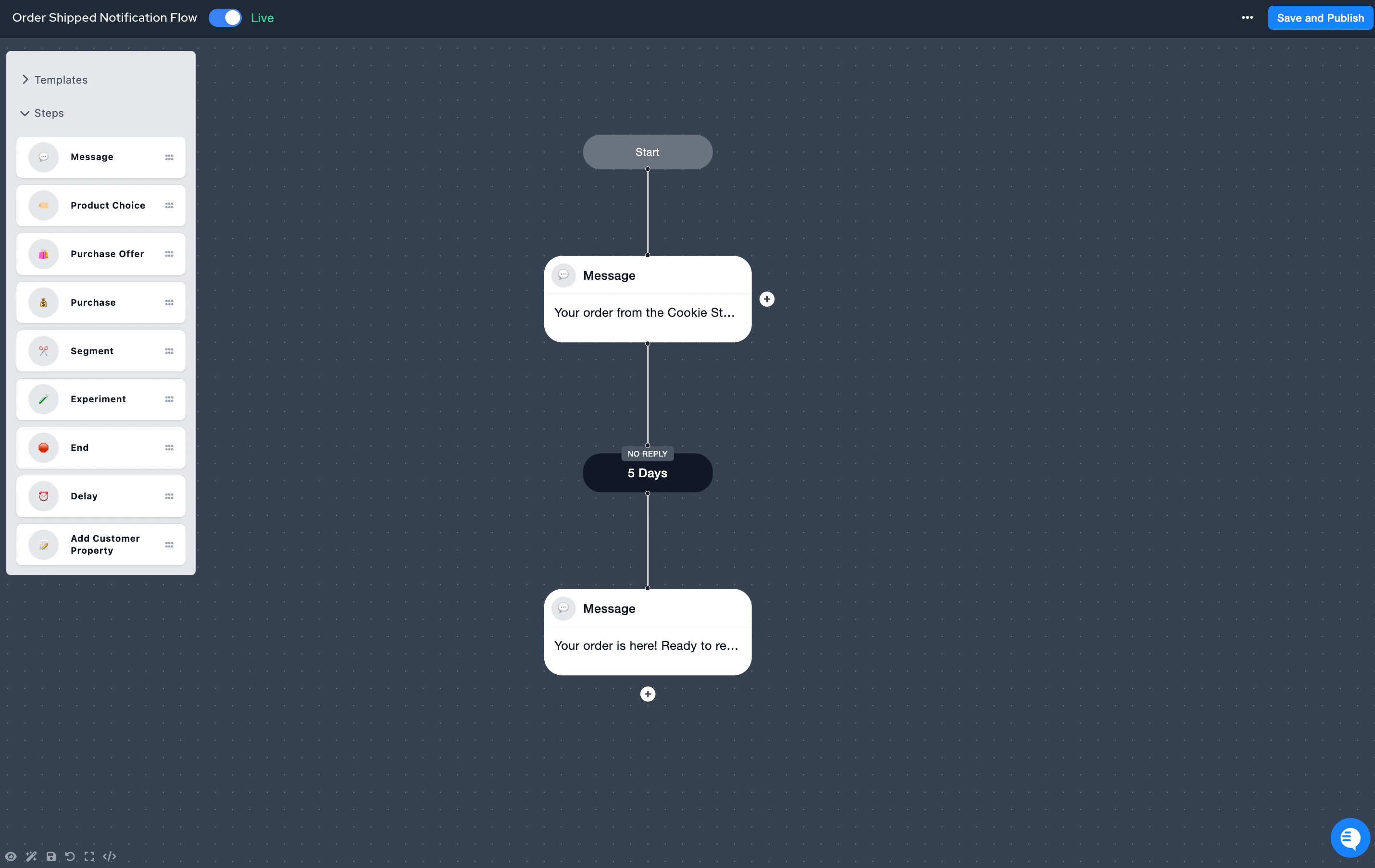This screenshot has height=868, width=1375.
Task: Expand the Templates section
Action: [x=61, y=80]
